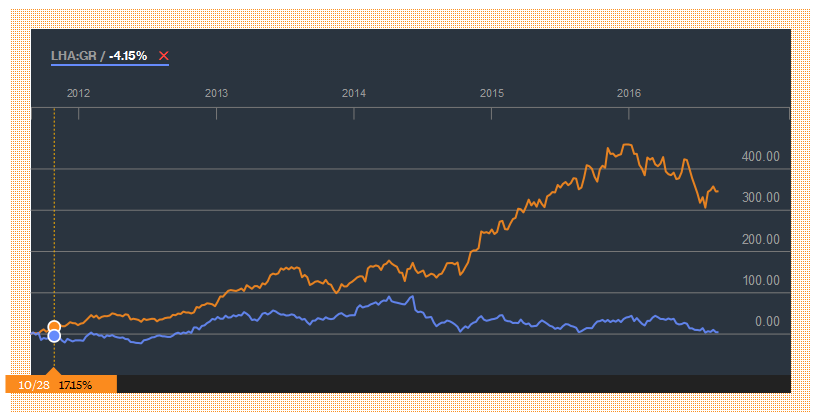Click the 200.00 y-axis label

(x=759, y=239)
